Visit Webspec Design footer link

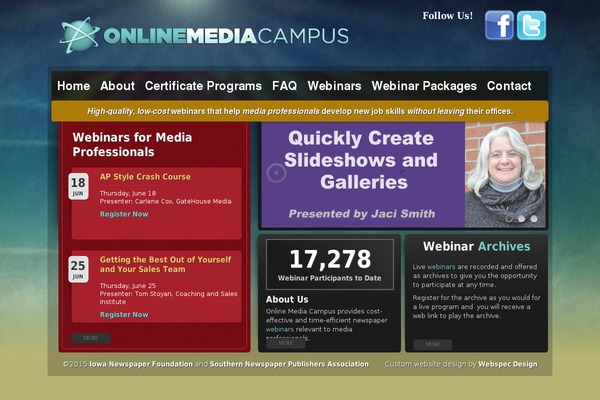coord(508,364)
